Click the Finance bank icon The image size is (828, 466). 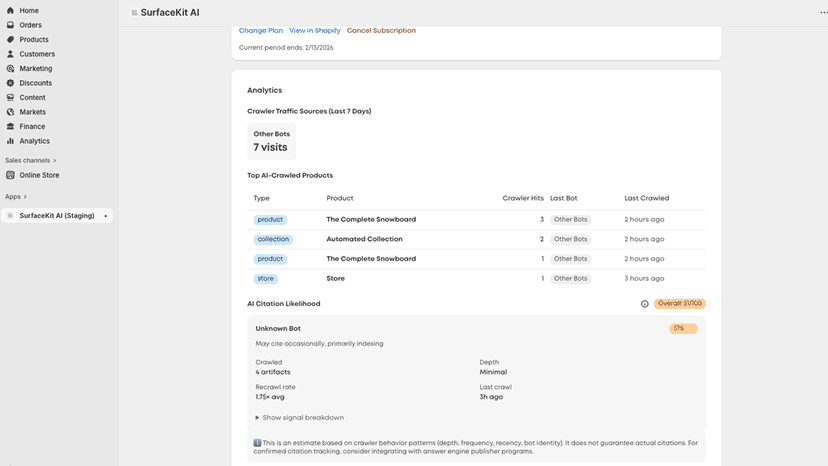pyautogui.click(x=10, y=127)
